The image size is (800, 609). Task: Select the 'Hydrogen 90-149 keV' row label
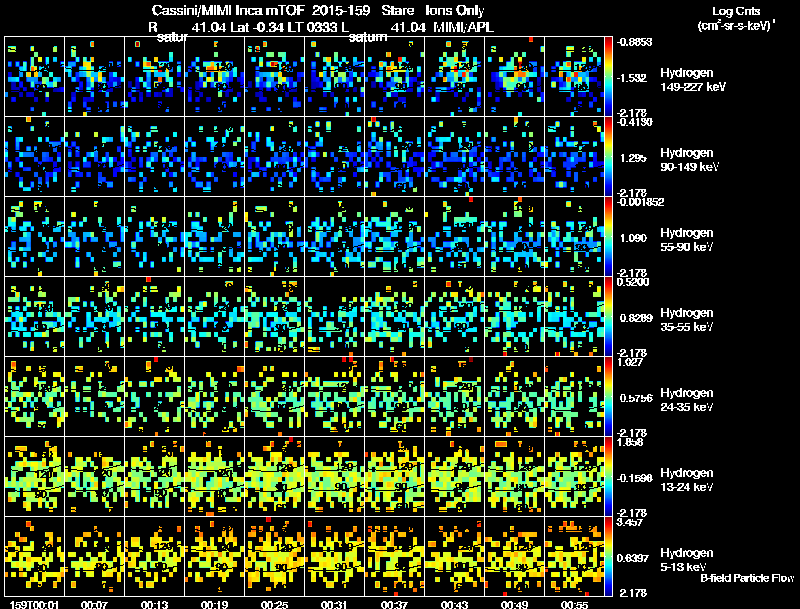coord(689,160)
